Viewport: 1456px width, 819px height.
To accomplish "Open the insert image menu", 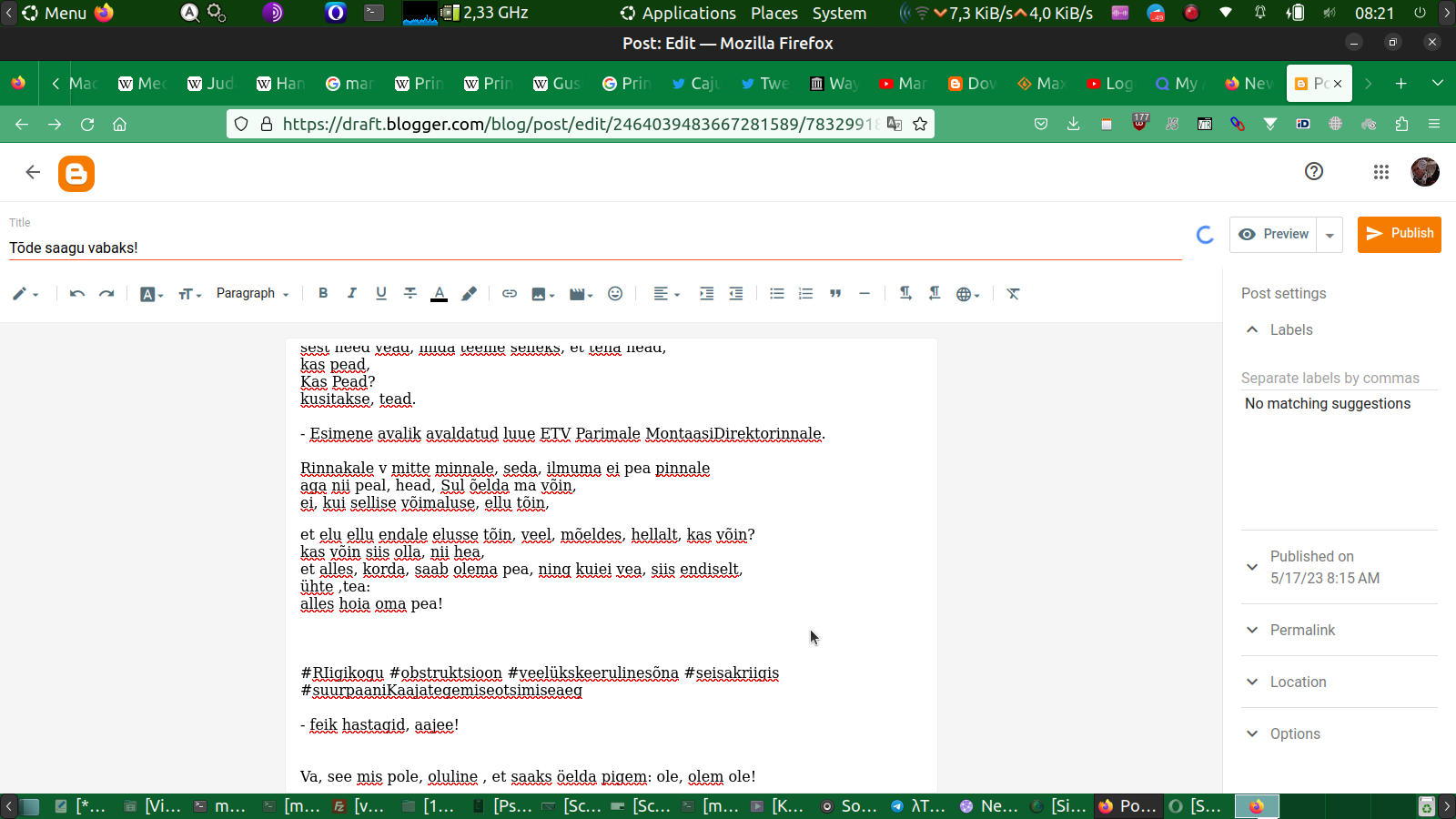I will [542, 294].
